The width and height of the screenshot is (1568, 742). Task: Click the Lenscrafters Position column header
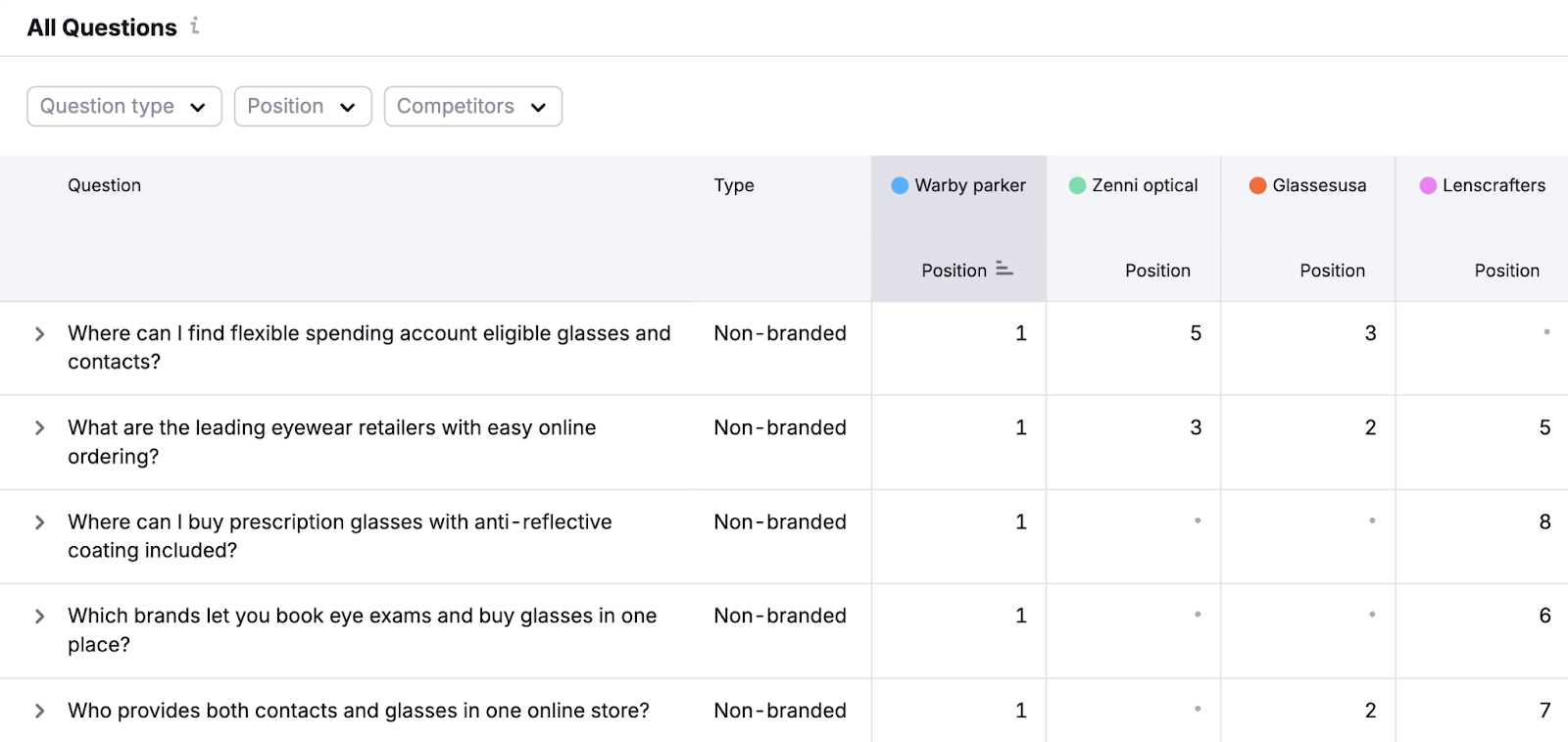point(1505,271)
